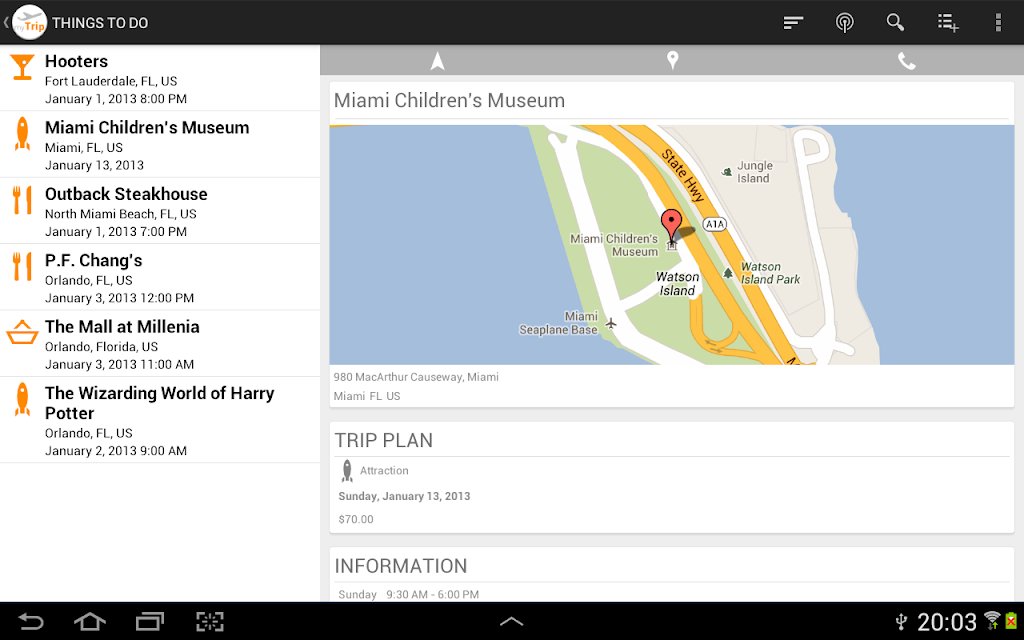Click the Miami Children's Museum map label
Image resolution: width=1024 pixels, height=640 pixels.
pos(614,245)
